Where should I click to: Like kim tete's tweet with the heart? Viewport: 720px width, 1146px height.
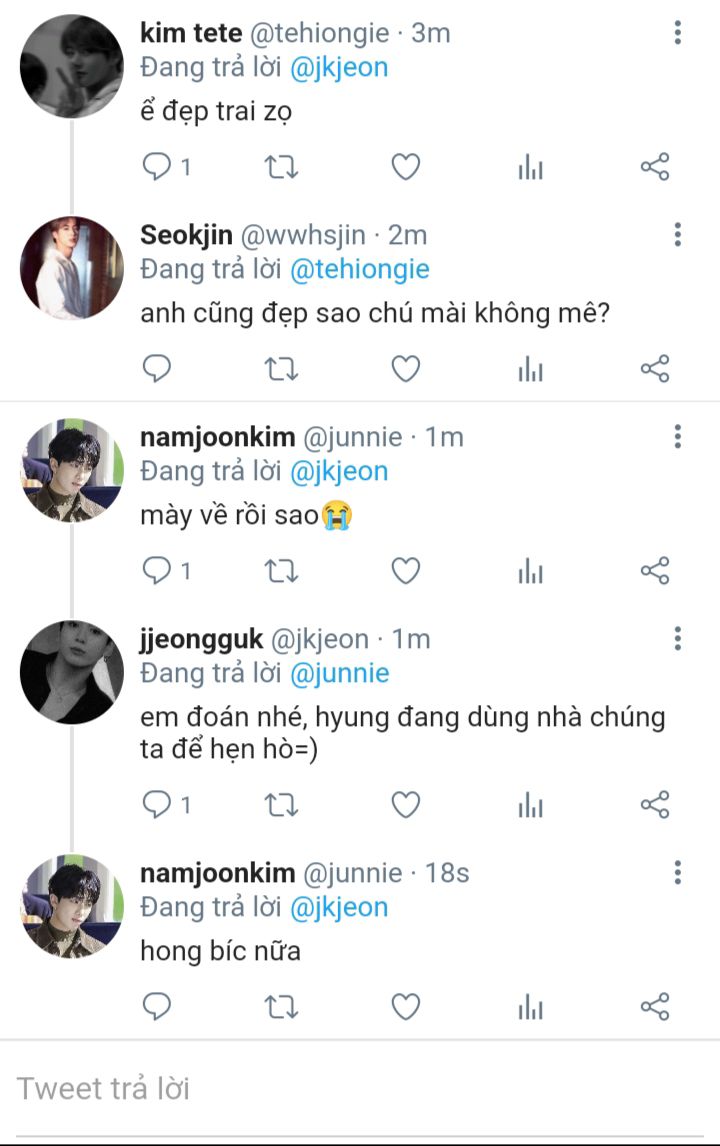pyautogui.click(x=406, y=167)
